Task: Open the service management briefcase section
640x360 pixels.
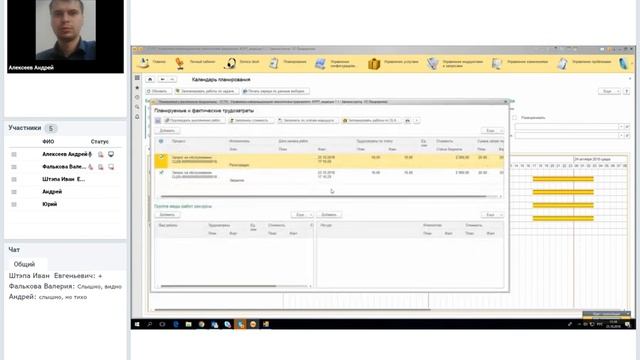Action: (x=374, y=64)
